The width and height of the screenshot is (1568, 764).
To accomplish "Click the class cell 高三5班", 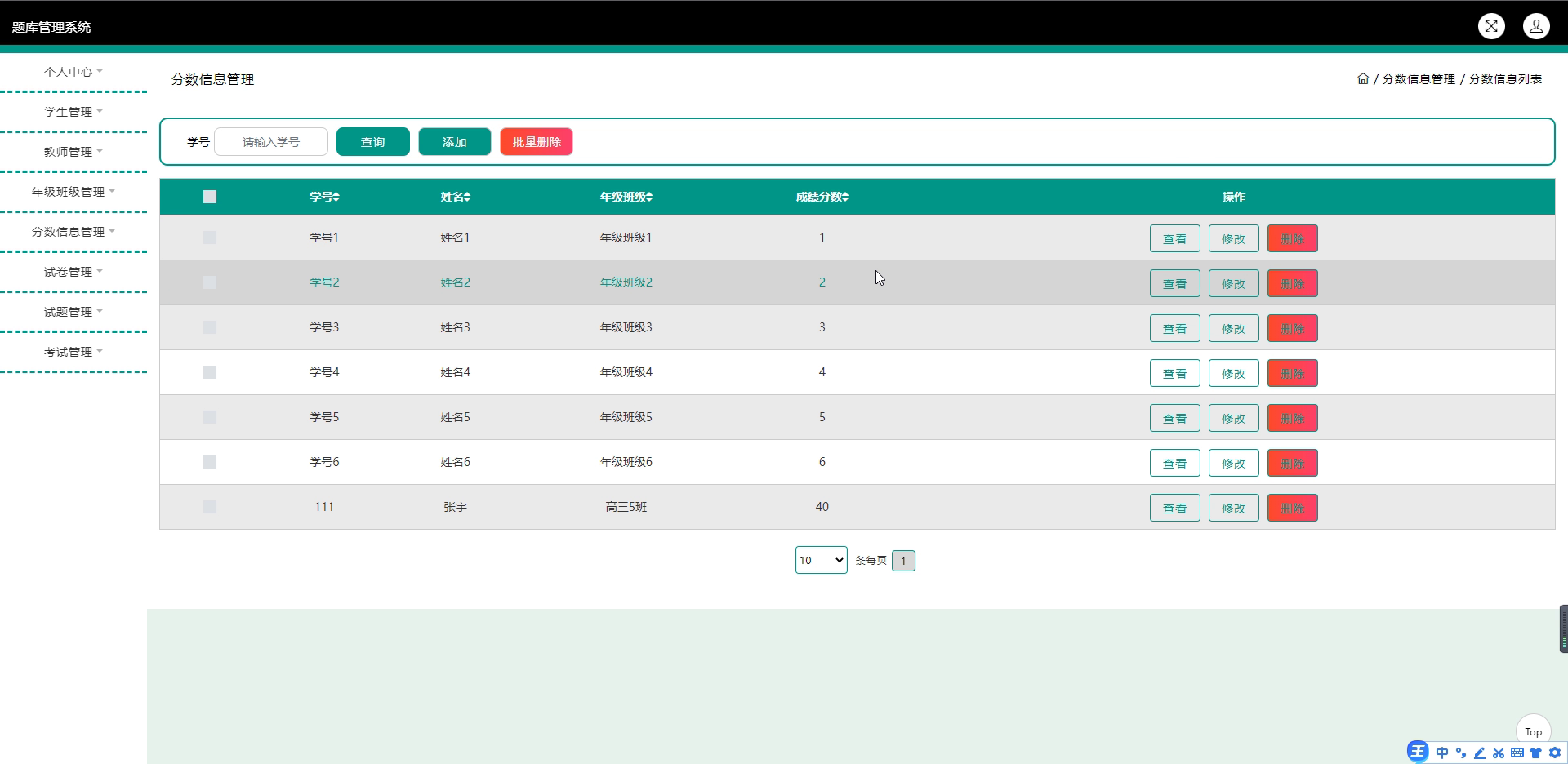I will pos(626,507).
